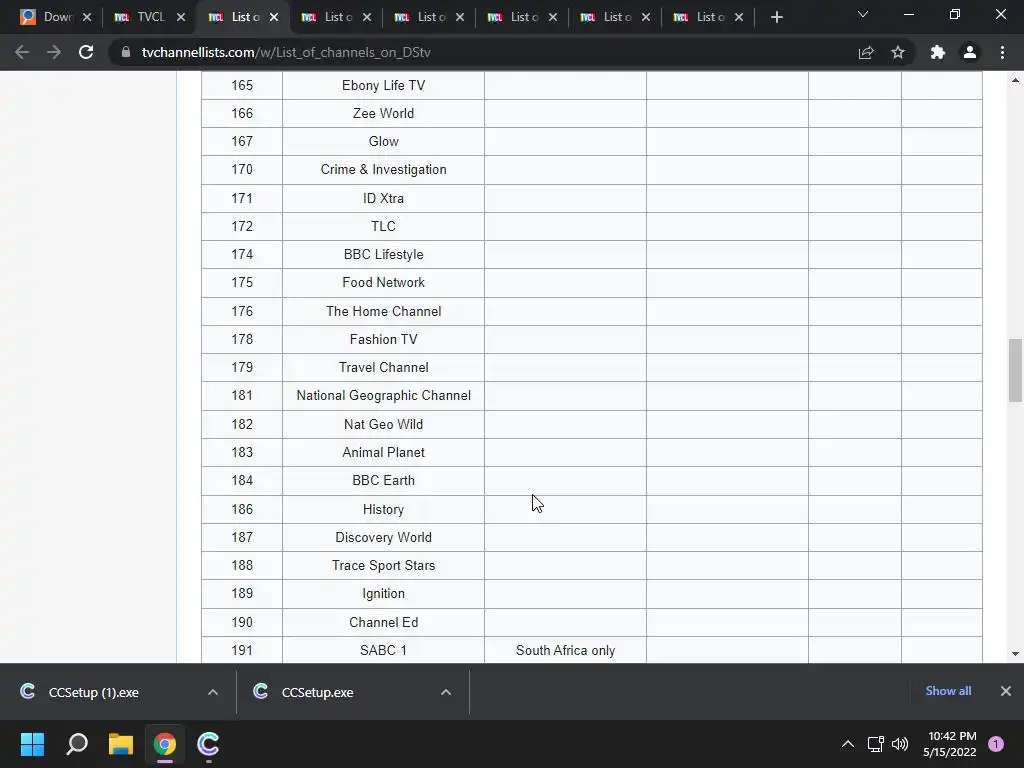
Task: Click the volume speaker tray icon
Action: click(900, 744)
